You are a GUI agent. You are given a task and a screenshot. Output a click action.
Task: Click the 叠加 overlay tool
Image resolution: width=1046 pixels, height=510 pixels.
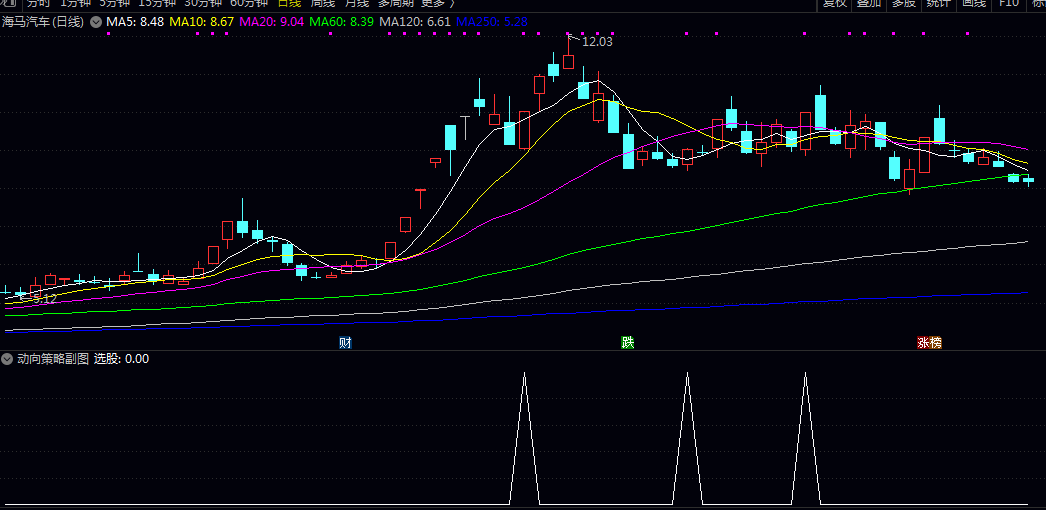[869, 4]
